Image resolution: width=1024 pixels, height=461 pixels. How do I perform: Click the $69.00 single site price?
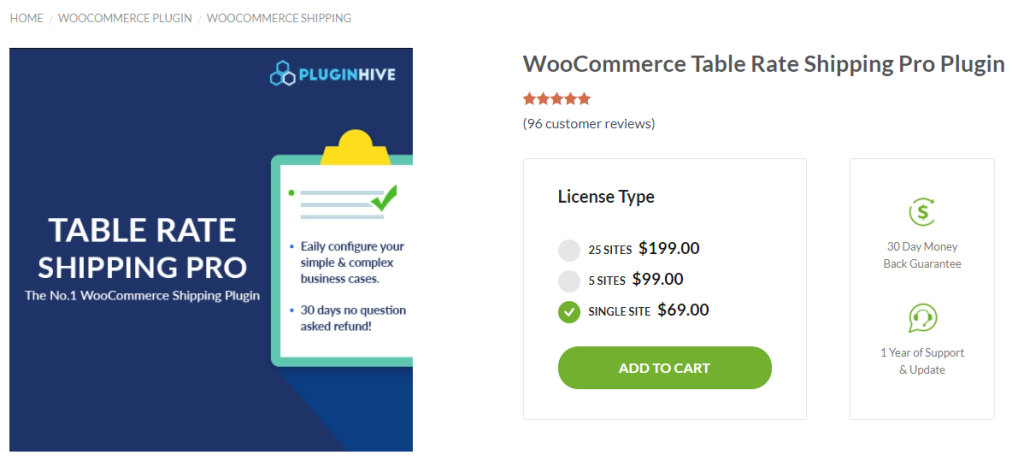click(x=683, y=310)
